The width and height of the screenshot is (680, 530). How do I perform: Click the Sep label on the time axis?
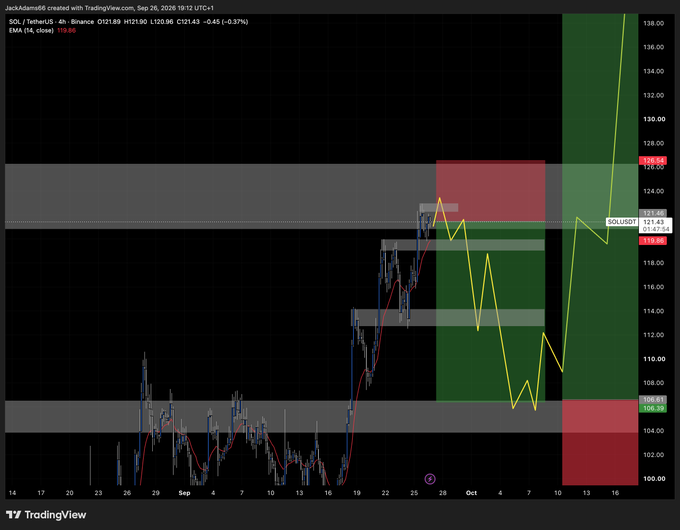[x=184, y=493]
